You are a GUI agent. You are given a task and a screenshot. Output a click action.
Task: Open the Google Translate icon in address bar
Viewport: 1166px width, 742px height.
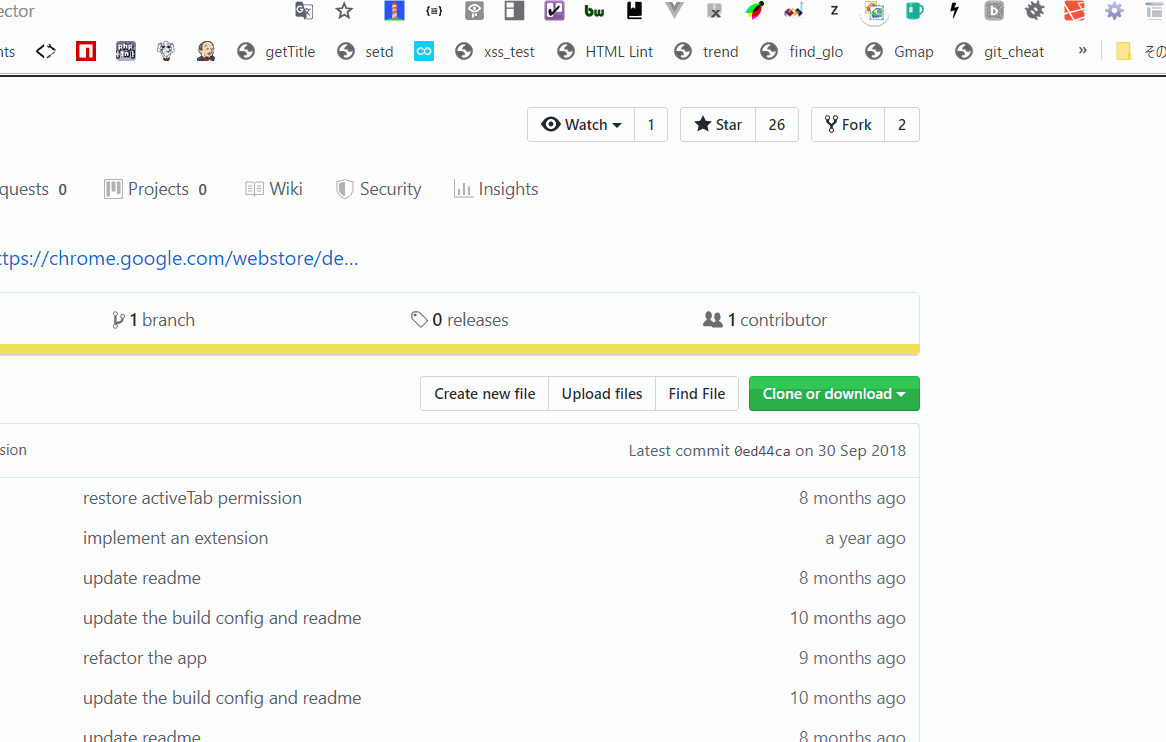click(x=304, y=11)
